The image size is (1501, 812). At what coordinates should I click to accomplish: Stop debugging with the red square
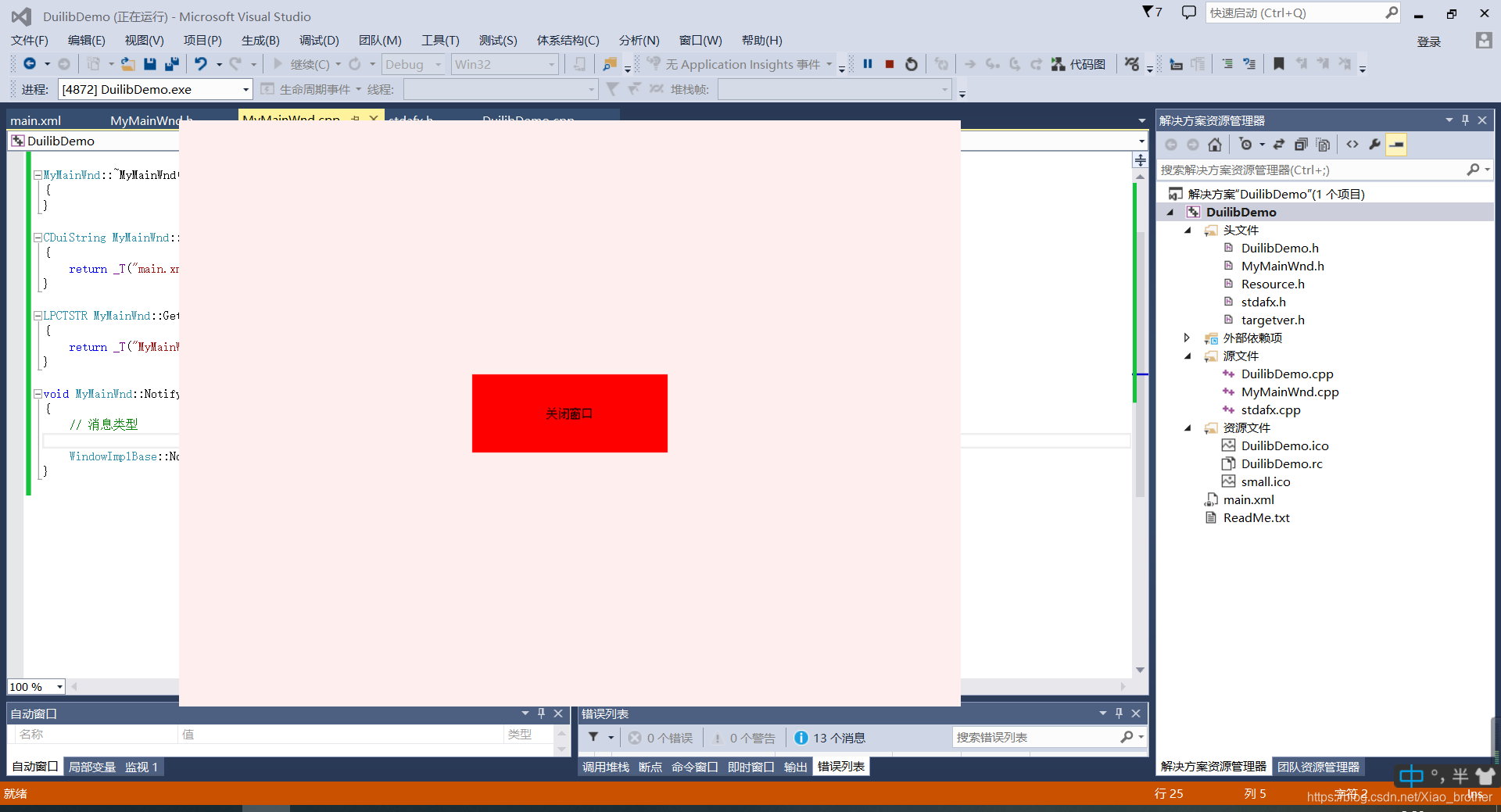pos(890,64)
